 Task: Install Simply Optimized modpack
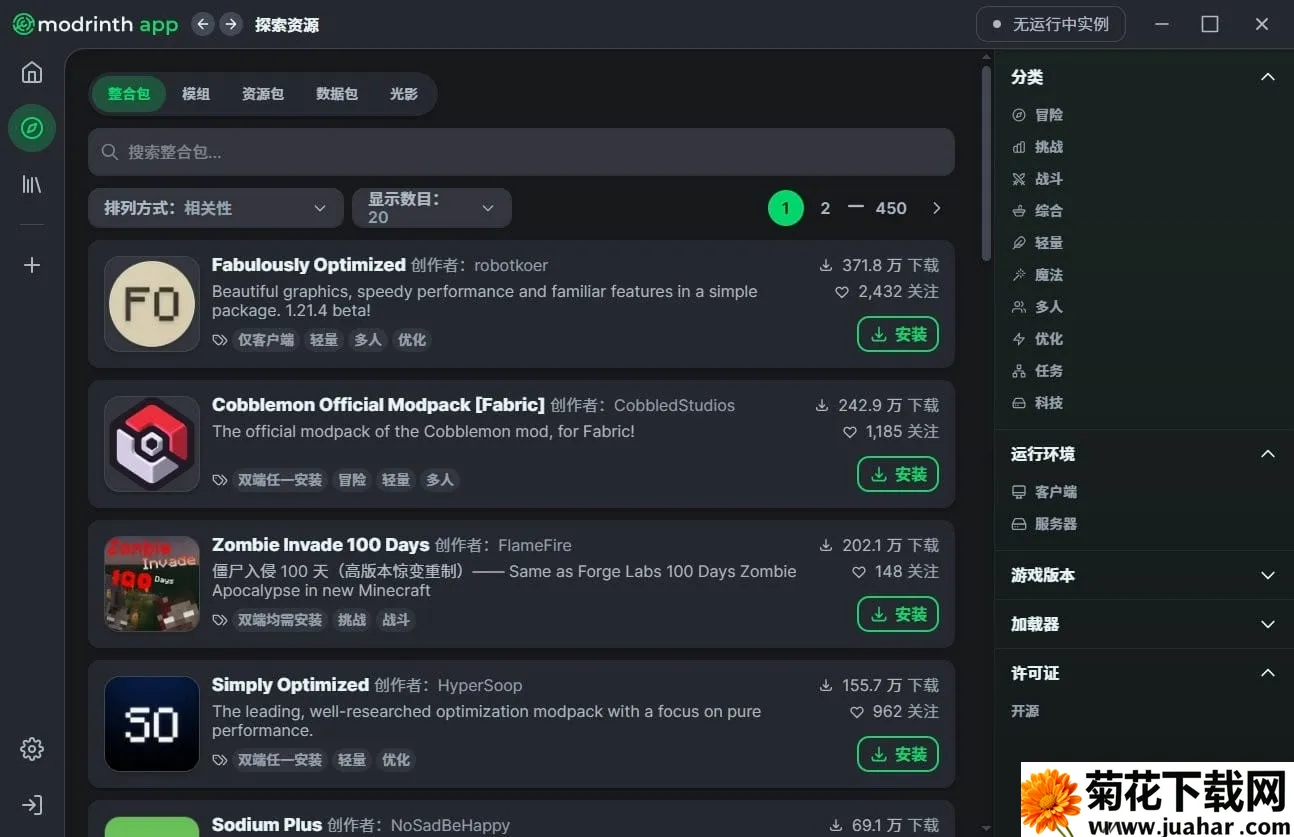click(898, 754)
